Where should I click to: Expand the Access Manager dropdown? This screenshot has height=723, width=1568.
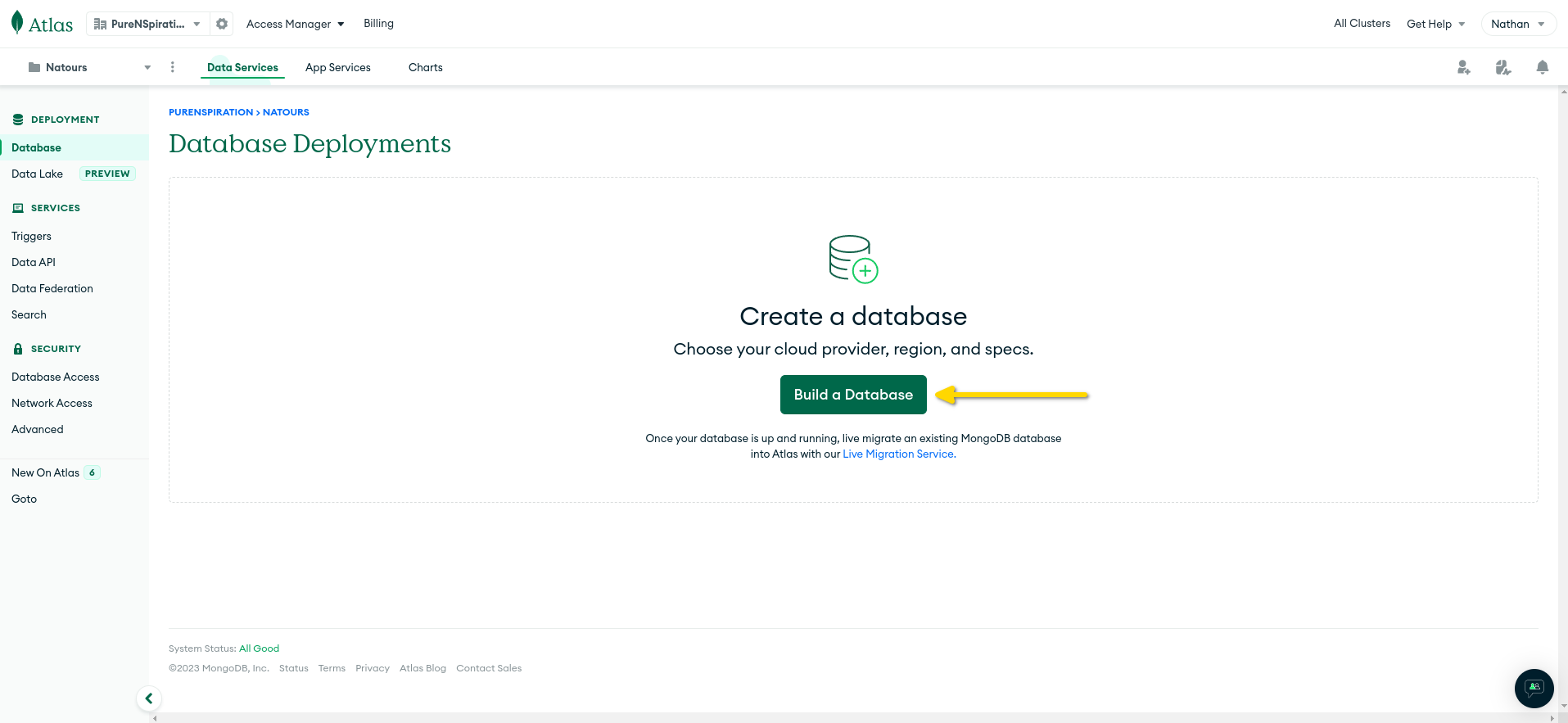pyautogui.click(x=296, y=24)
